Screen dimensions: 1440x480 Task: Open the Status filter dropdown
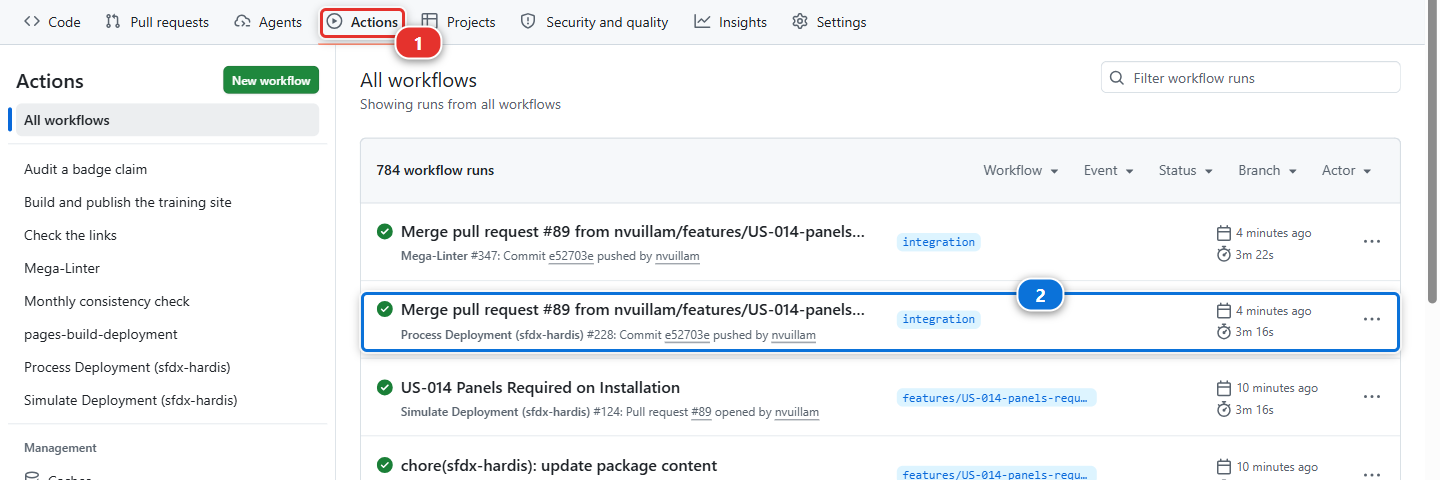coord(1186,171)
